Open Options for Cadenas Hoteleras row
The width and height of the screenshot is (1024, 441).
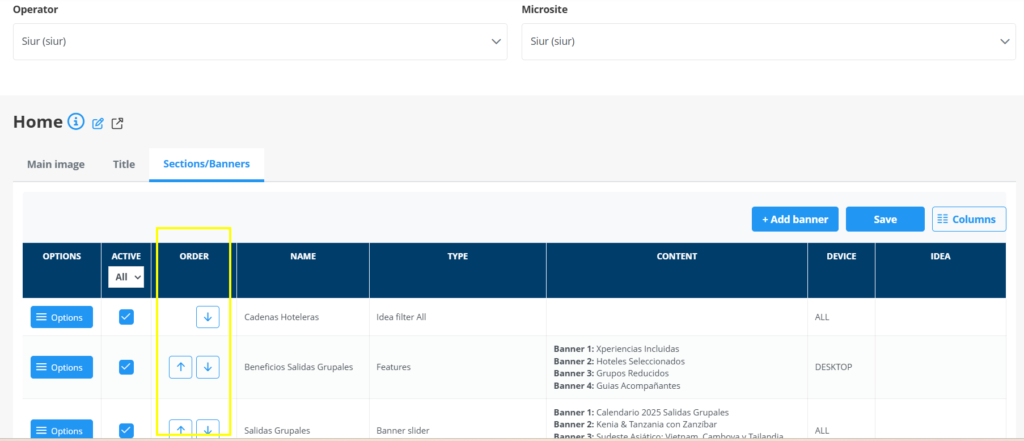[x=62, y=317]
